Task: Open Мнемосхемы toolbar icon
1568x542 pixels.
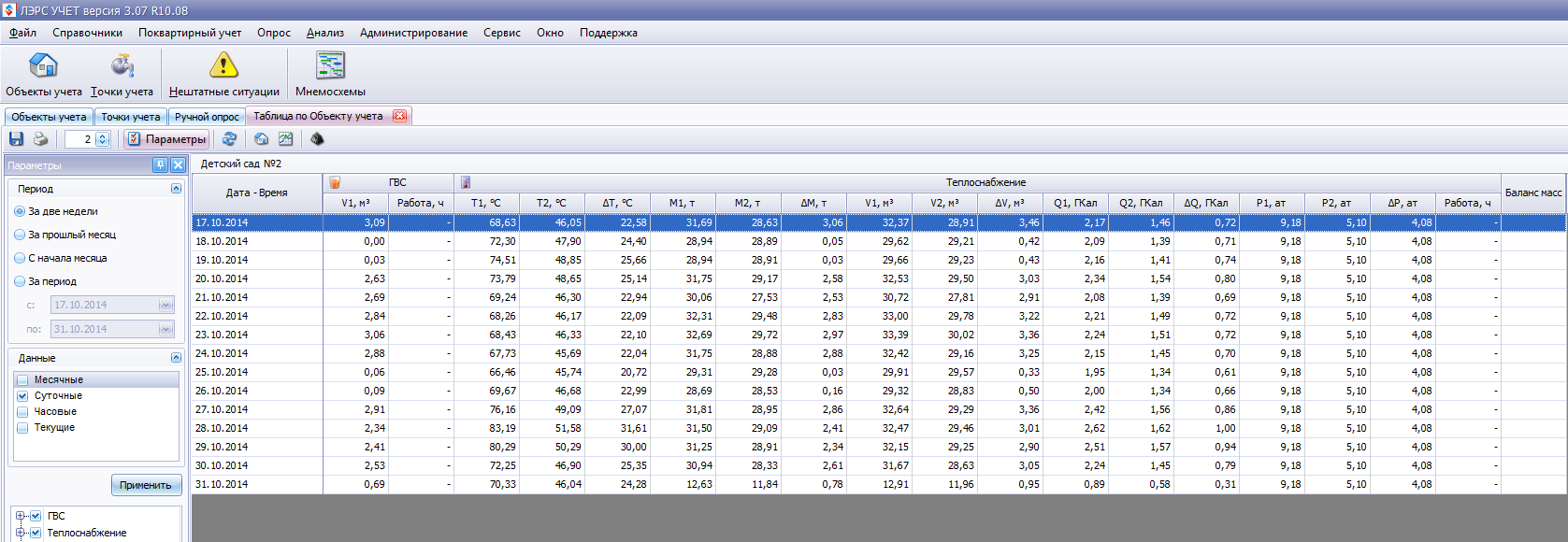Action: [x=330, y=74]
